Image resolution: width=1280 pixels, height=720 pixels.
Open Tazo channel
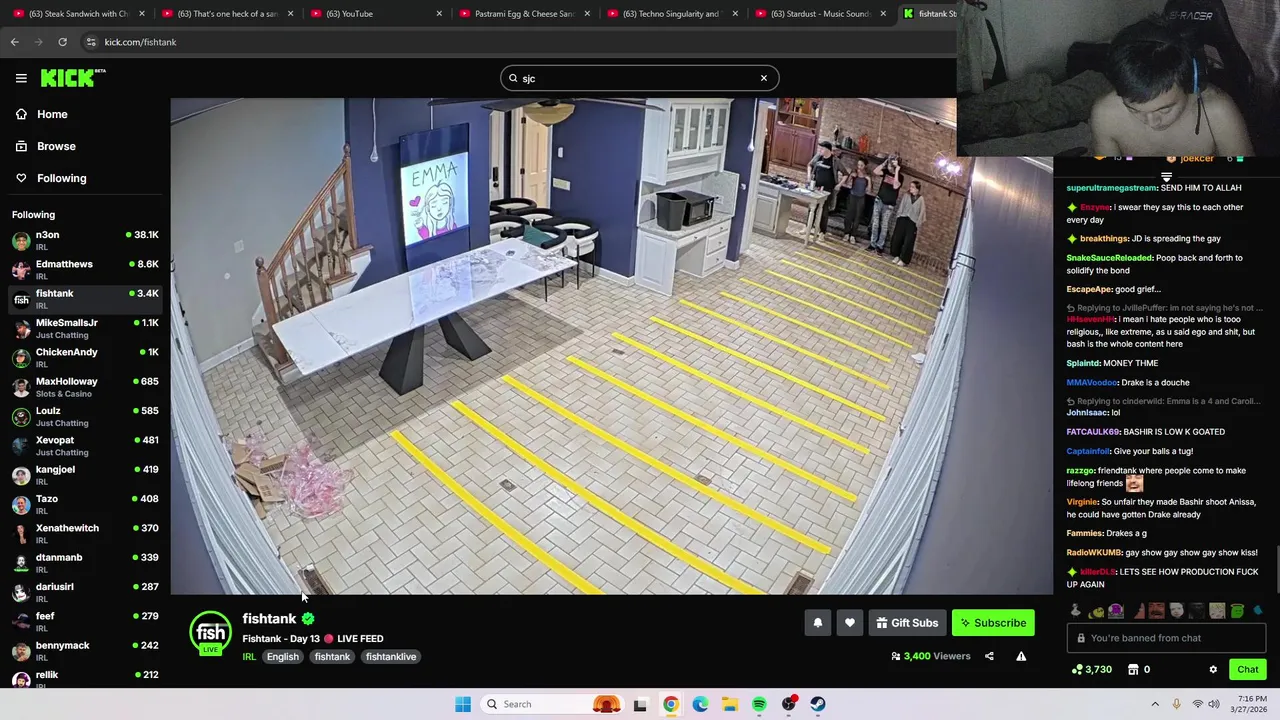pos(85,504)
